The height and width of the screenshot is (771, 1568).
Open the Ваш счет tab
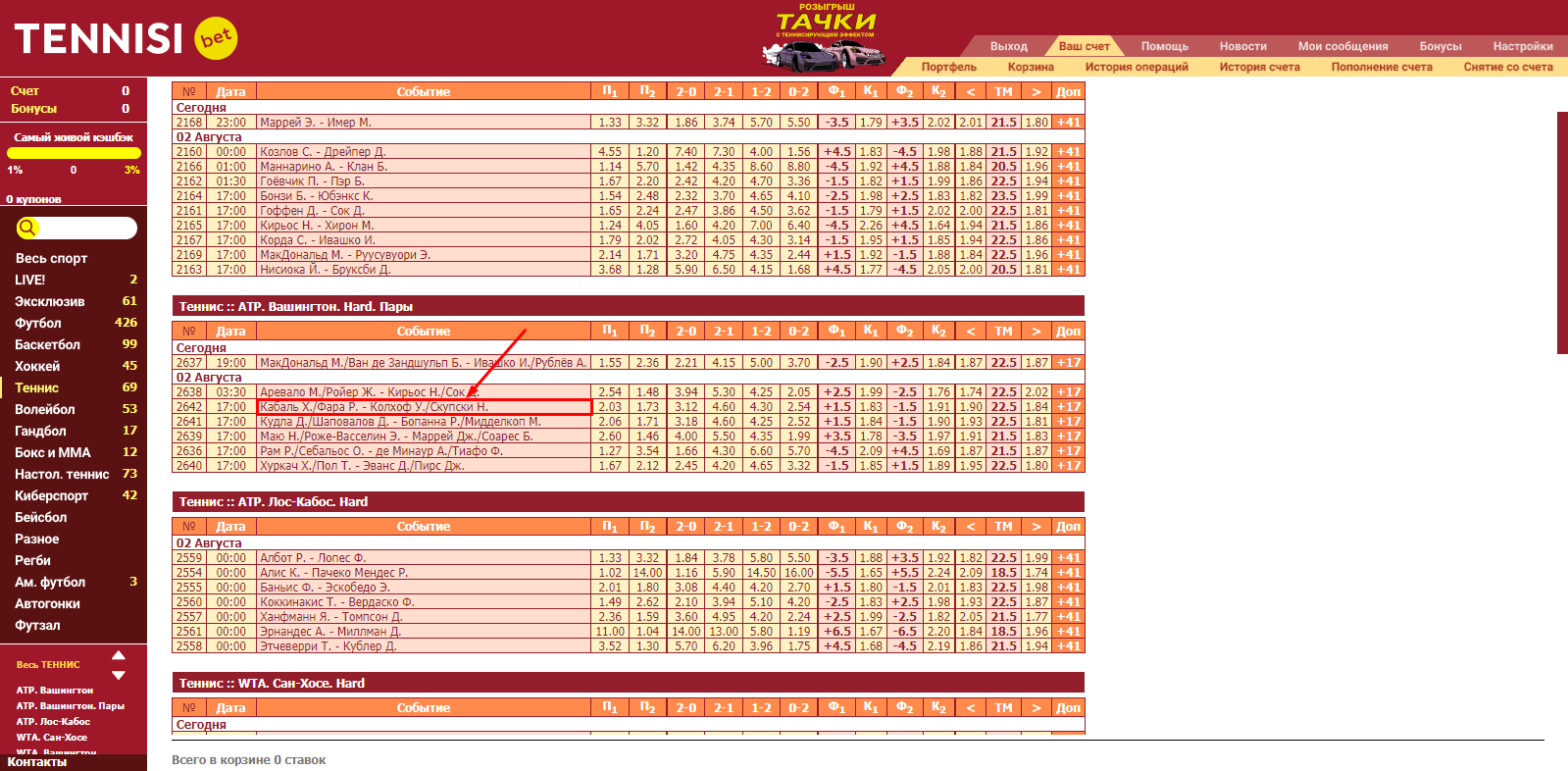(1084, 46)
